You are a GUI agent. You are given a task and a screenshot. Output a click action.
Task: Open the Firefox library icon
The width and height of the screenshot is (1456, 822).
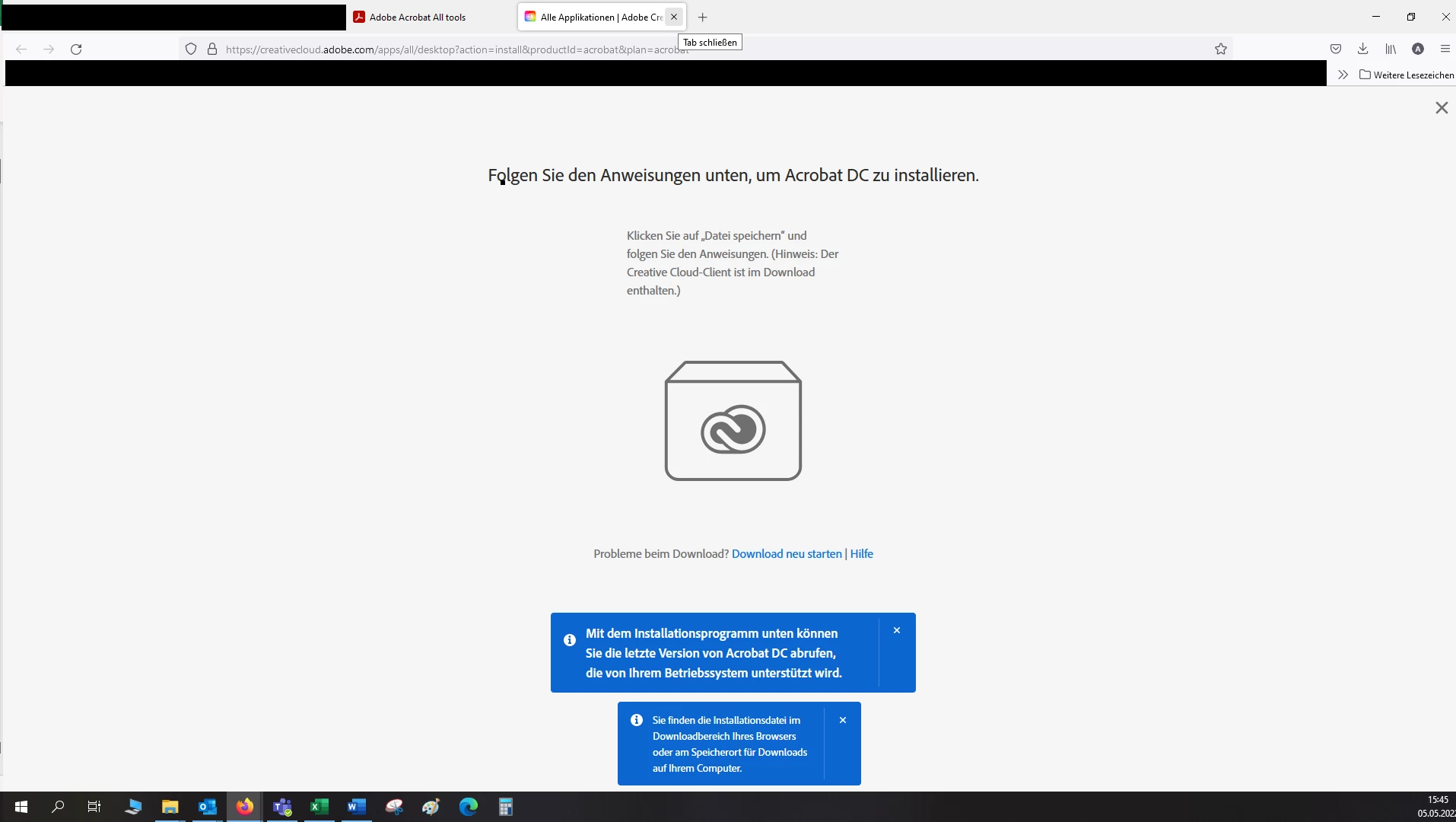point(1391,49)
